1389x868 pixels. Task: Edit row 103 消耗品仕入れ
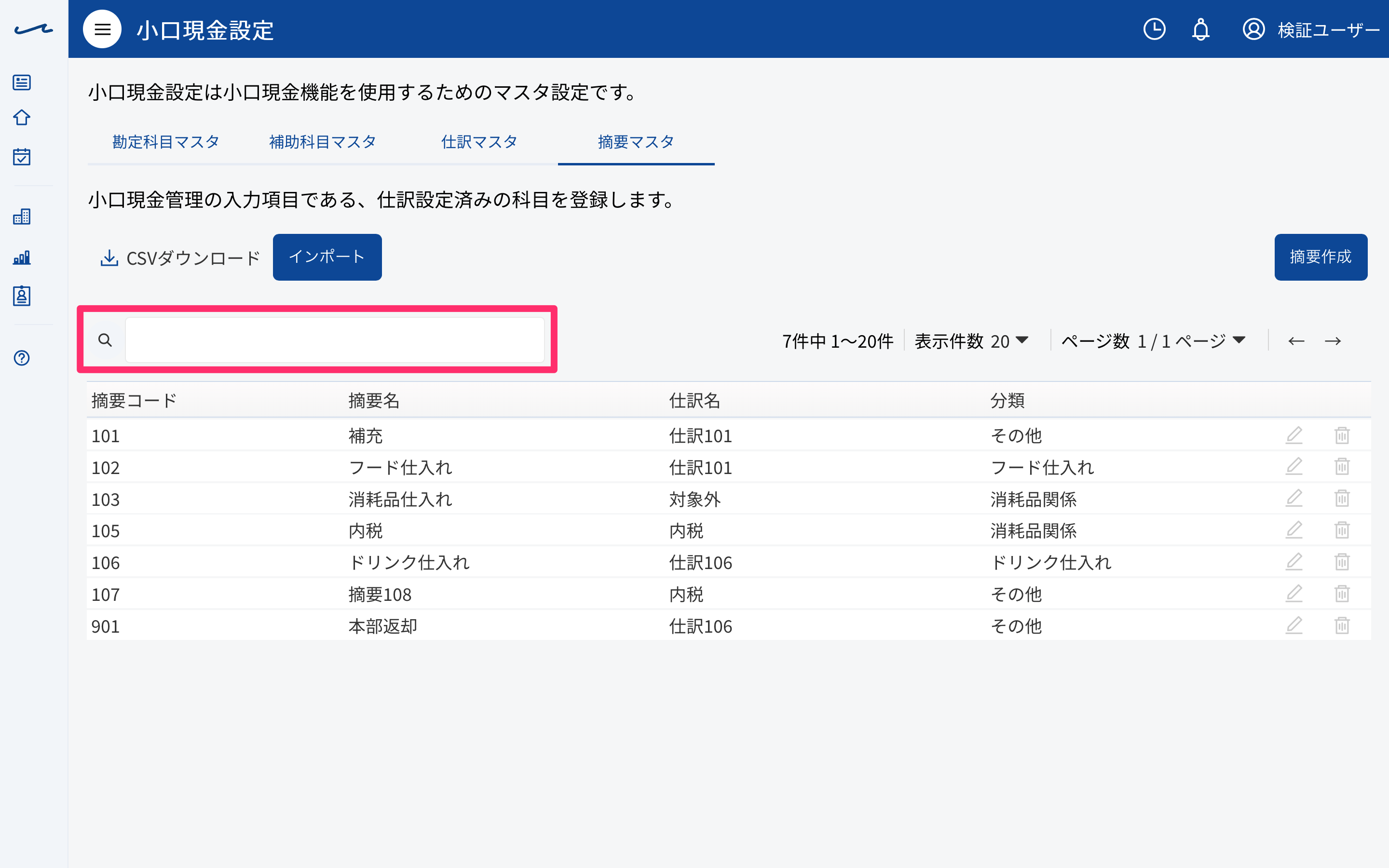click(x=1294, y=498)
